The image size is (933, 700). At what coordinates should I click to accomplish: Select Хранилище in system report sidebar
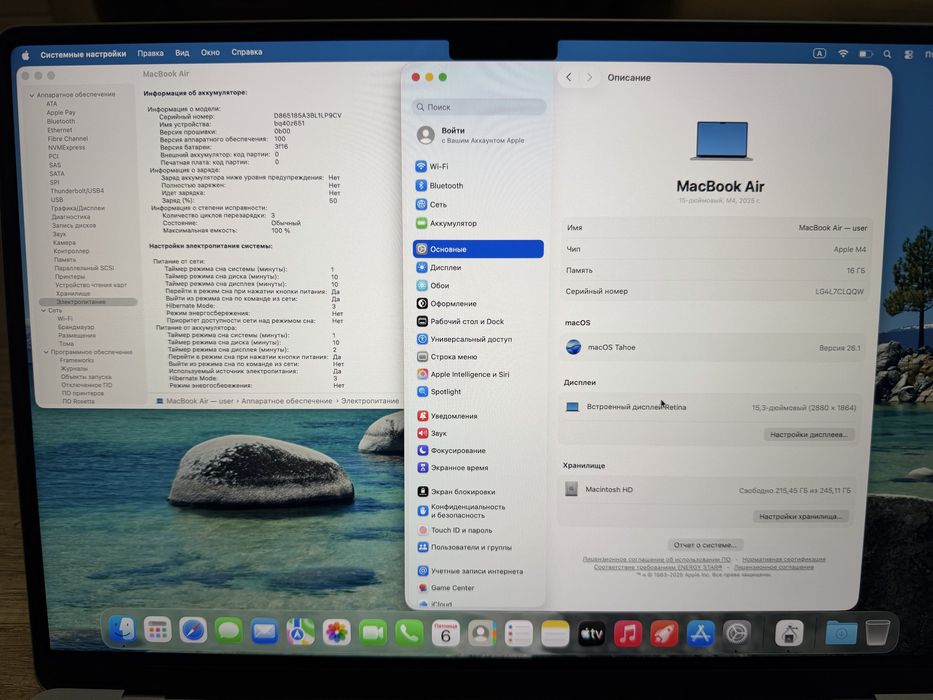click(x=73, y=293)
